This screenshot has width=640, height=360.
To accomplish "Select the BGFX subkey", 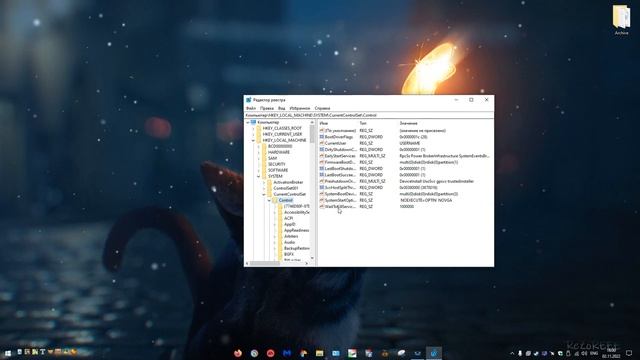I will (x=289, y=254).
